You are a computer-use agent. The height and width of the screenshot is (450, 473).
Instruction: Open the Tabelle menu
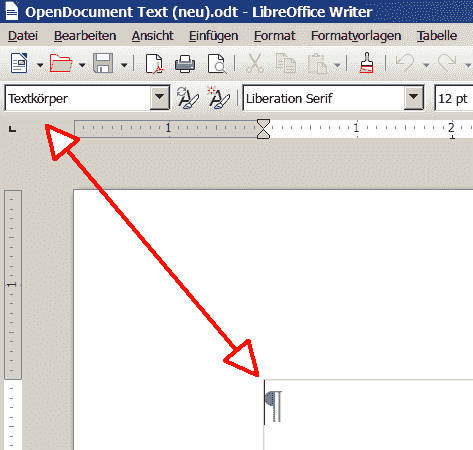437,36
